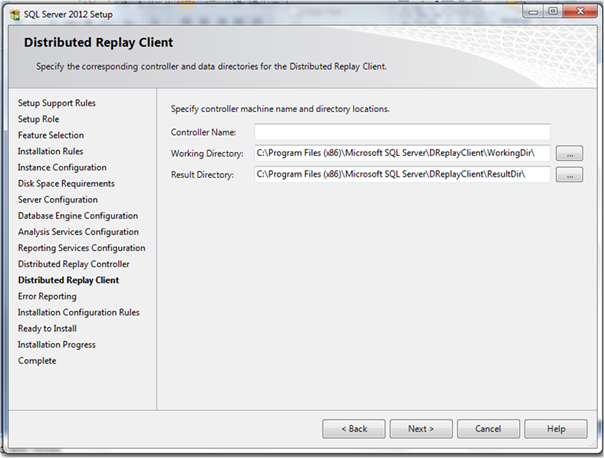Select the Analysis Services Configuration step
Screen dimensions: 604x458
78,232
